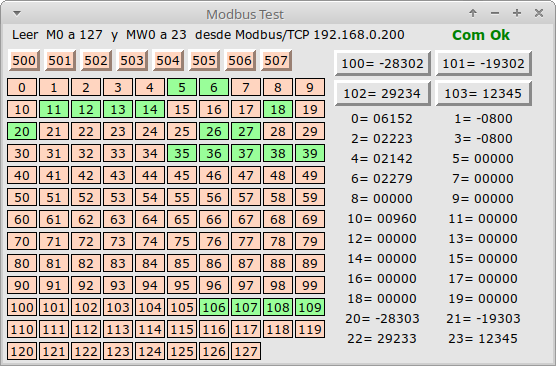
Task: Toggle green bit 39
Action: tap(310, 153)
